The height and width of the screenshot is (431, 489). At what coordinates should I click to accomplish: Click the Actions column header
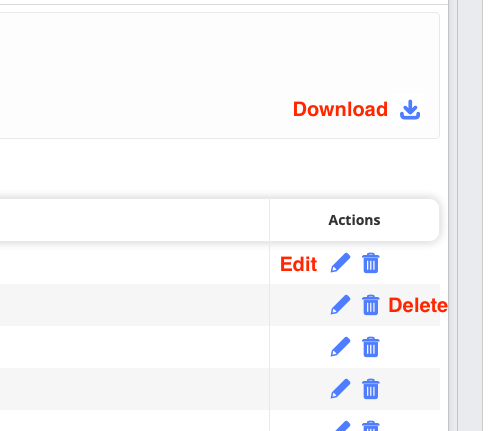(354, 220)
